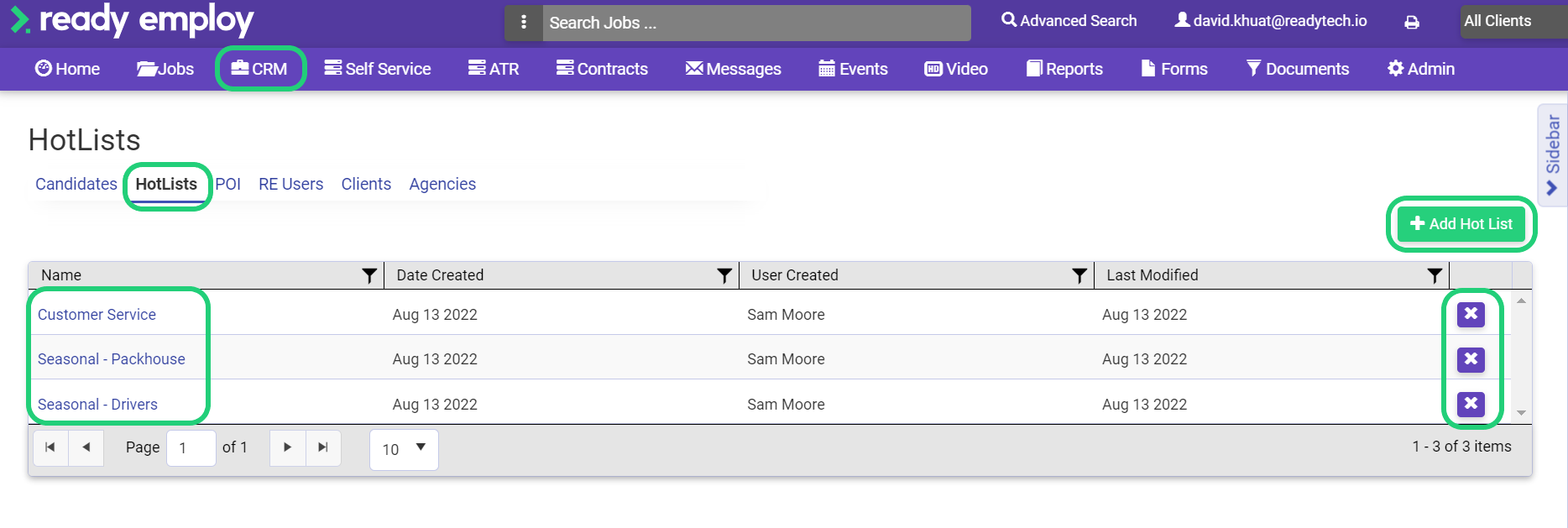This screenshot has width=1568, height=528.
Task: Click the ready employ logo
Action: (132, 20)
